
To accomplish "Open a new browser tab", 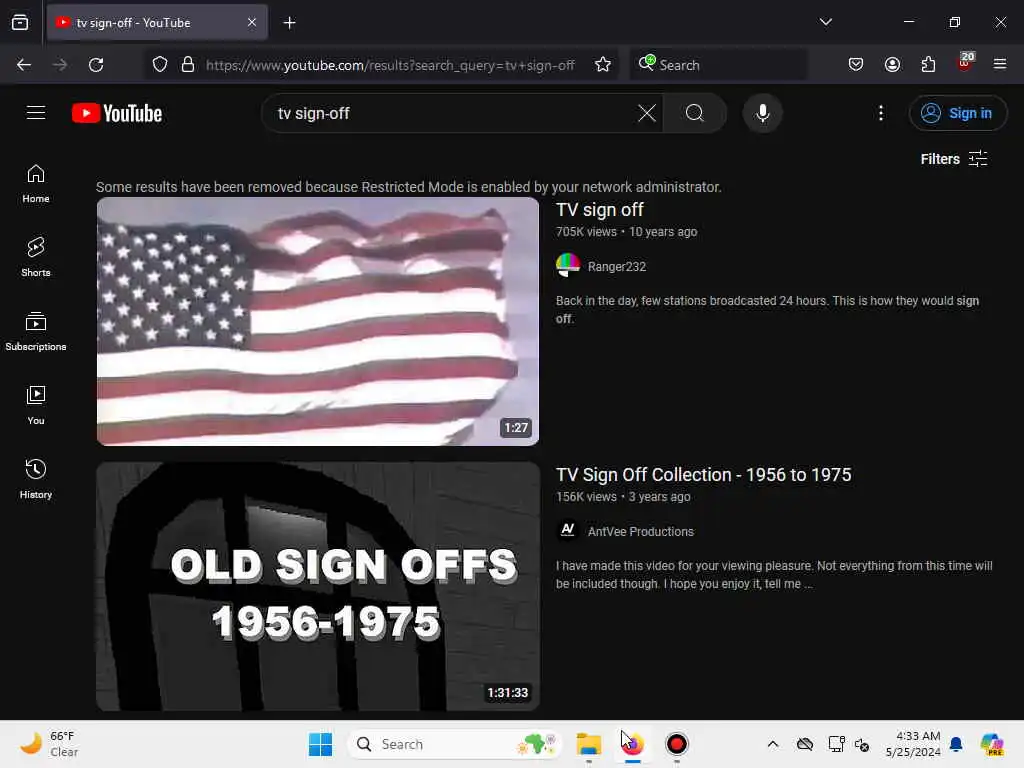I will 289,23.
